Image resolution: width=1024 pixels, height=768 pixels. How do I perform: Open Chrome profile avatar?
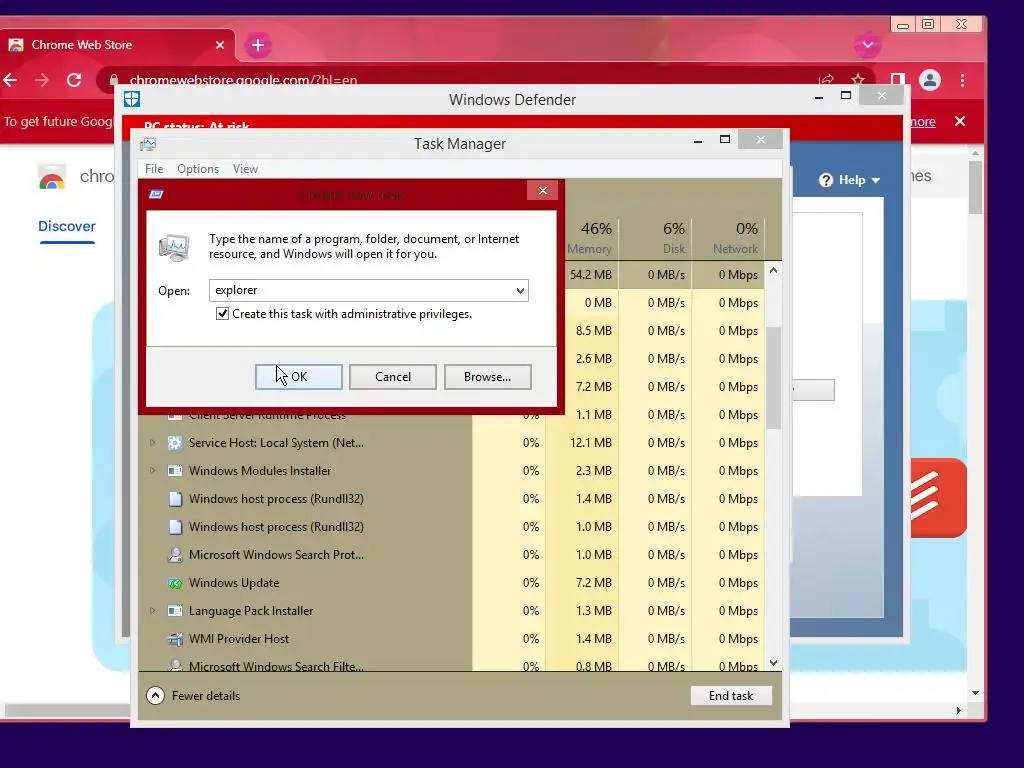[x=930, y=80]
